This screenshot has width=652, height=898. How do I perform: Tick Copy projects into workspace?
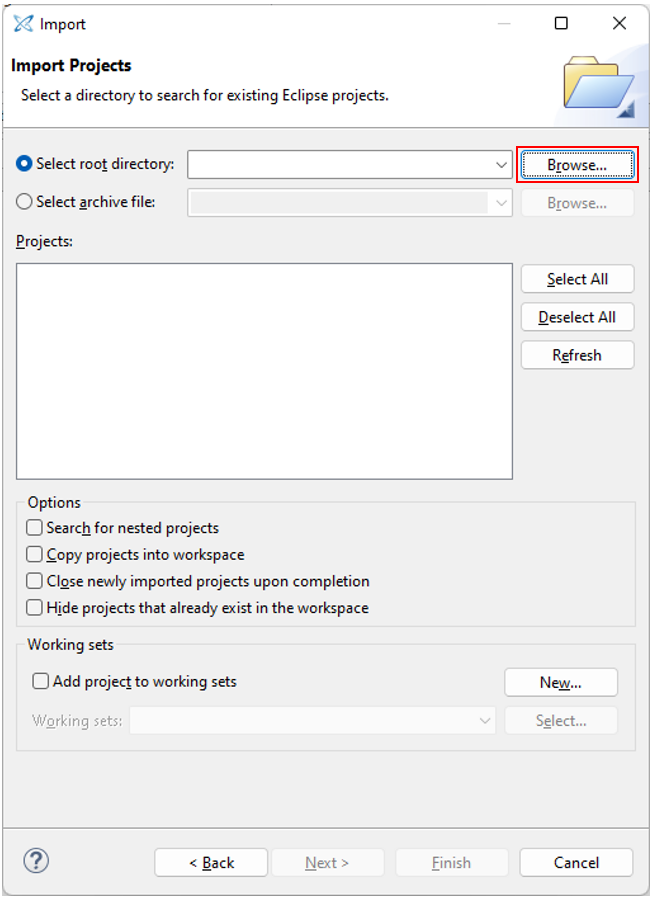coord(35,554)
